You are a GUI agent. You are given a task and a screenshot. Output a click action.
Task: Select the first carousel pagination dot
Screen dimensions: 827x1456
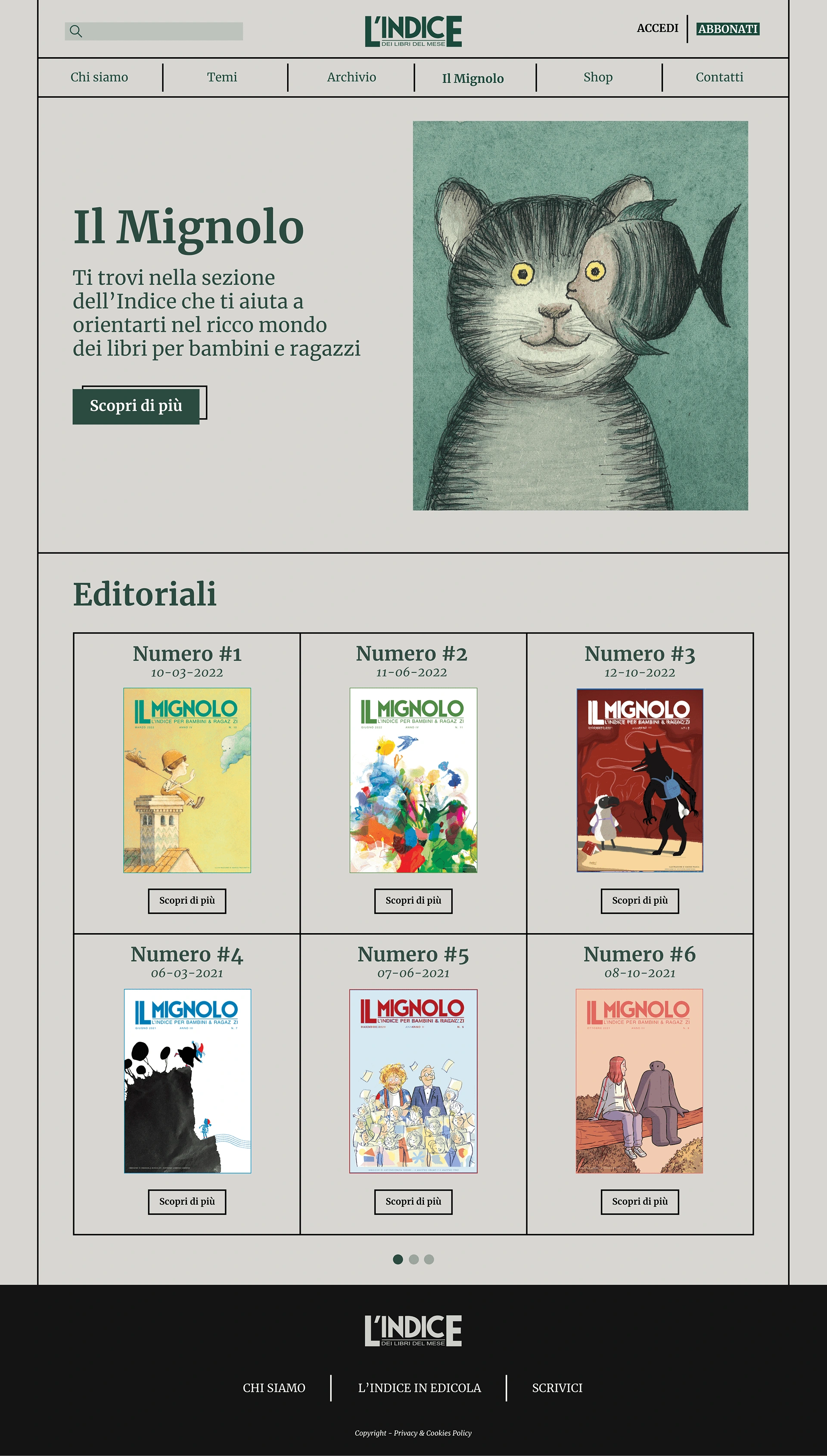pos(398,1260)
